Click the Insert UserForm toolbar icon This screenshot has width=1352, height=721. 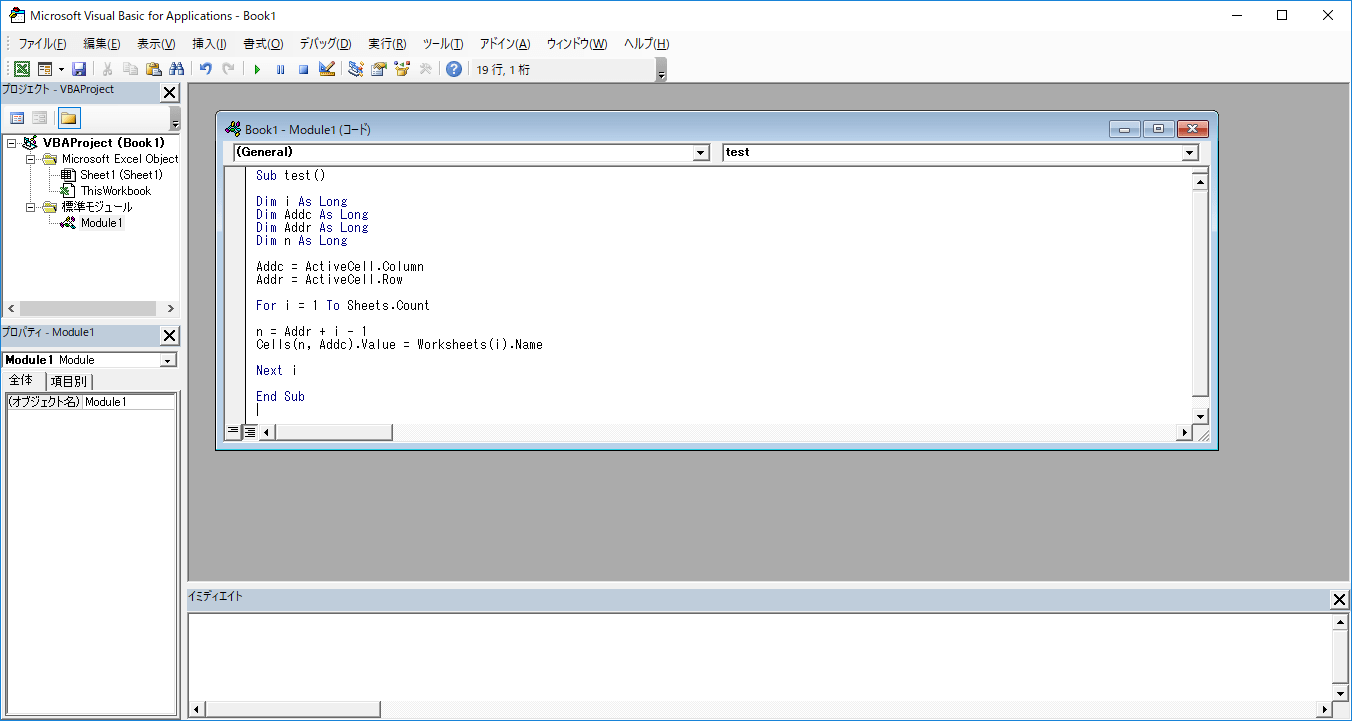pos(45,69)
